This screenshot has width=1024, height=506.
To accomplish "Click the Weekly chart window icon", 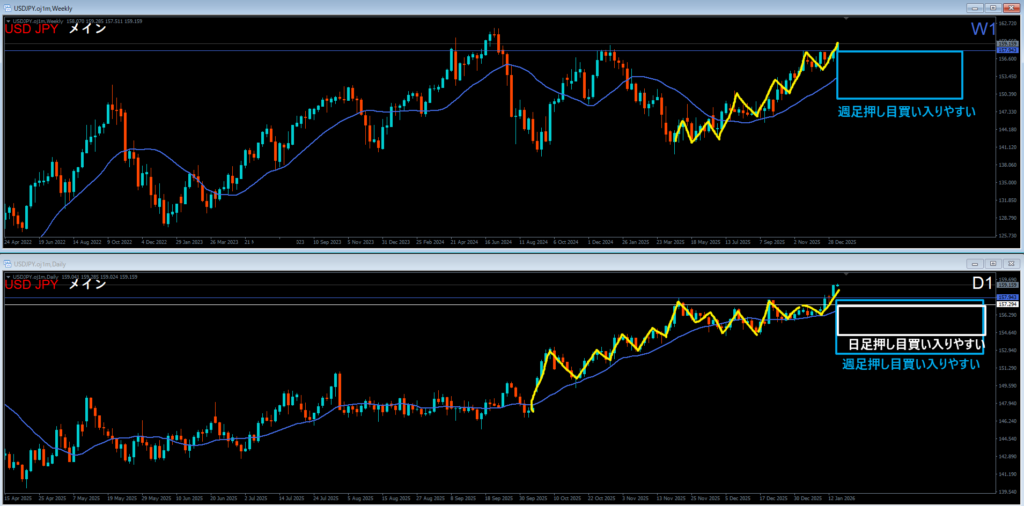I will [x=8, y=7].
